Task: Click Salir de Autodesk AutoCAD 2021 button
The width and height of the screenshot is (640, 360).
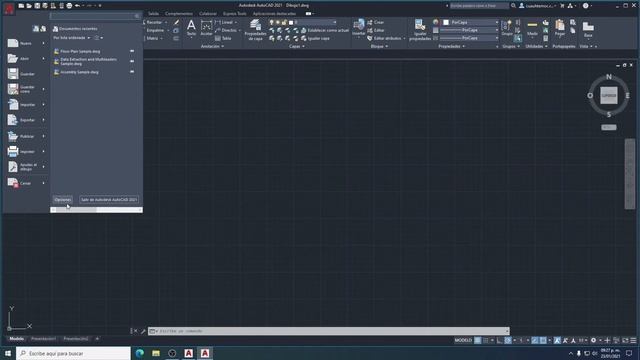Action: click(x=109, y=200)
